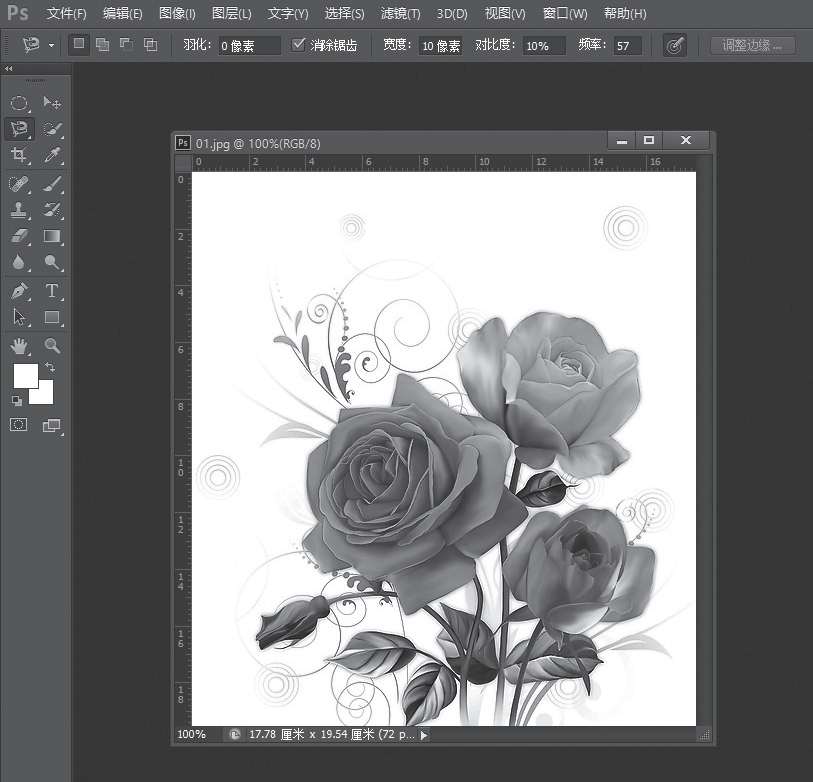Image resolution: width=813 pixels, height=782 pixels.
Task: Open the 滤镜(T) menu
Action: click(400, 14)
